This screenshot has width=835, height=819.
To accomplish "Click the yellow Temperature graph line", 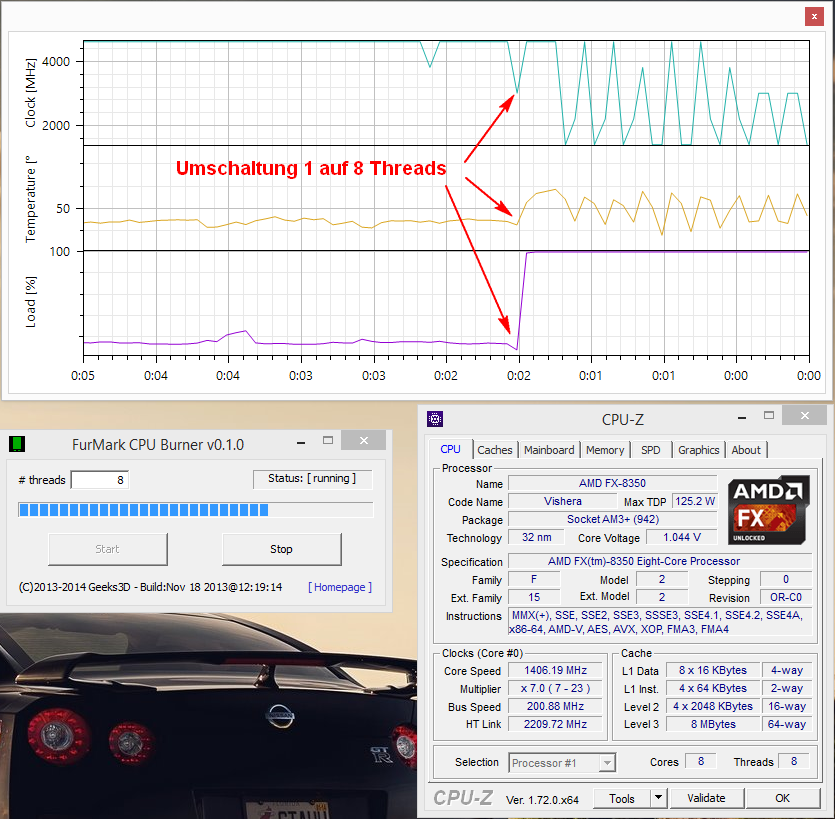I will pyautogui.click(x=446, y=211).
